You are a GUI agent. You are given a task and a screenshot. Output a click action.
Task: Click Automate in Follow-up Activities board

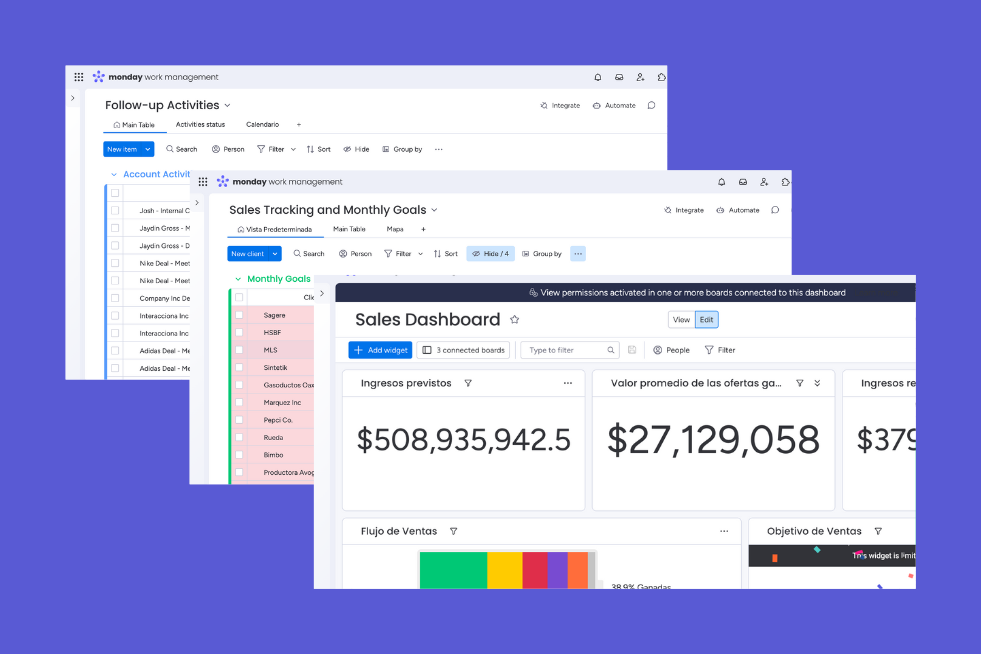point(614,105)
